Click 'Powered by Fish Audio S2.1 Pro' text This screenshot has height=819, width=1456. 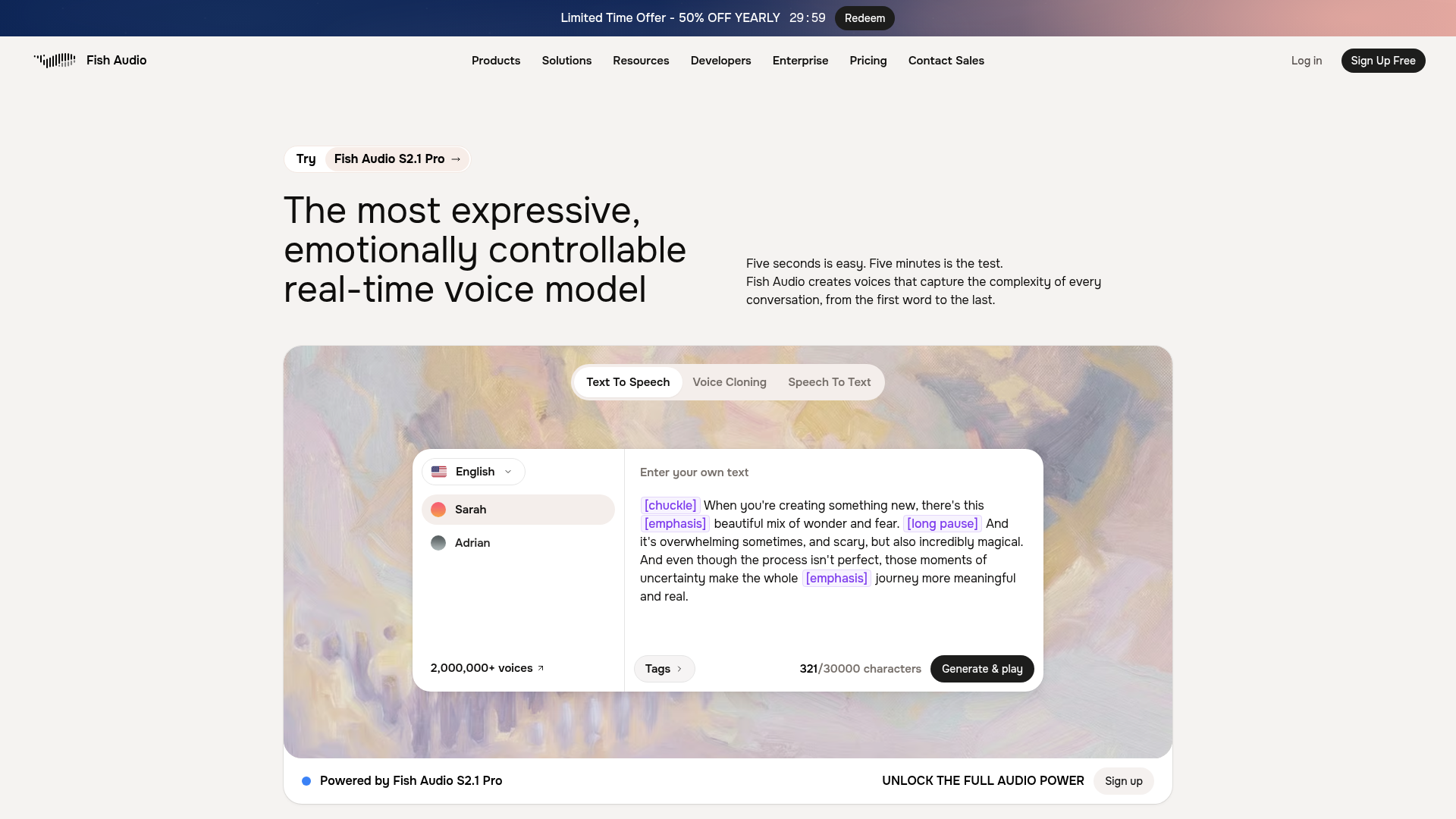click(x=411, y=781)
